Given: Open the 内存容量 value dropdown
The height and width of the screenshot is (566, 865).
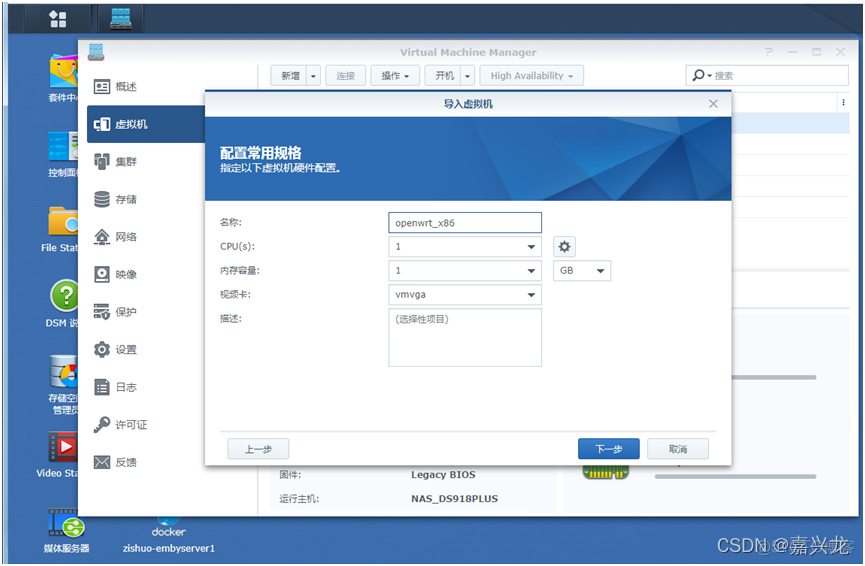Looking at the screenshot, I should (465, 271).
